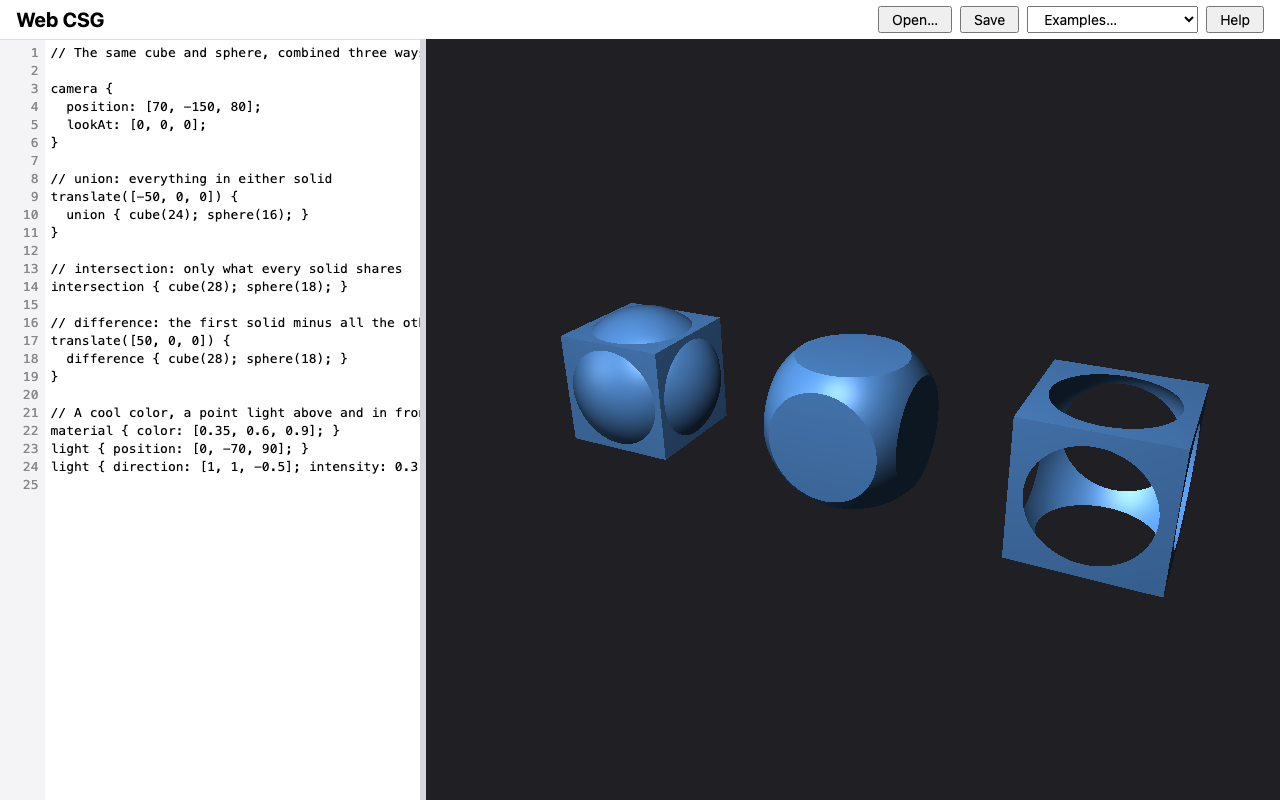Click line 'position: [70, -150, 80];'

(x=163, y=107)
